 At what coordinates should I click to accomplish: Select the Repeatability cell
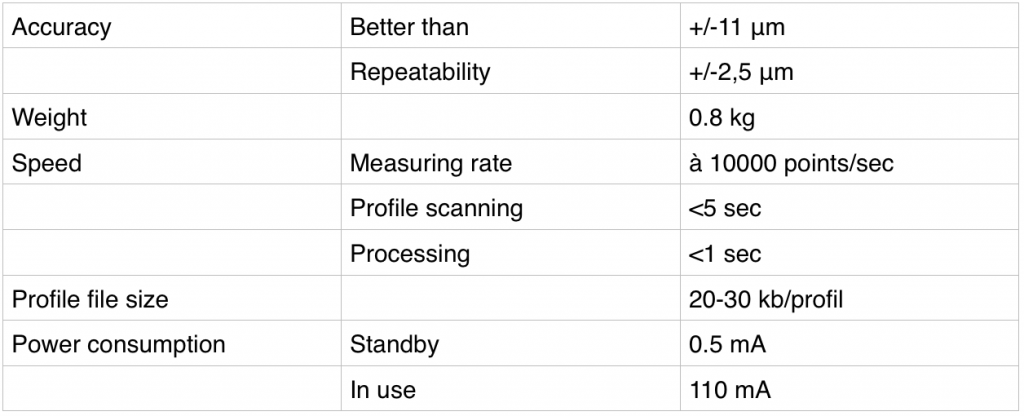click(420, 73)
